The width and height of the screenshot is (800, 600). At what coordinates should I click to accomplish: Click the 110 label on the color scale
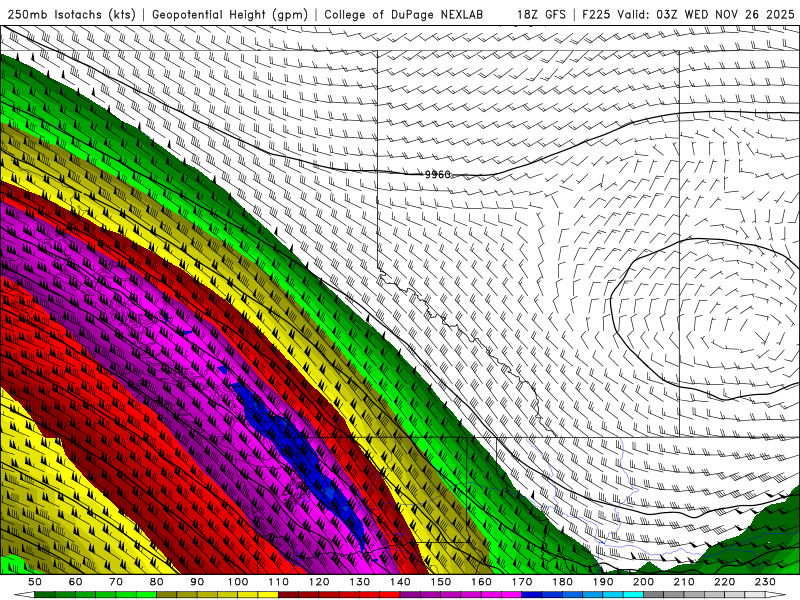(278, 582)
